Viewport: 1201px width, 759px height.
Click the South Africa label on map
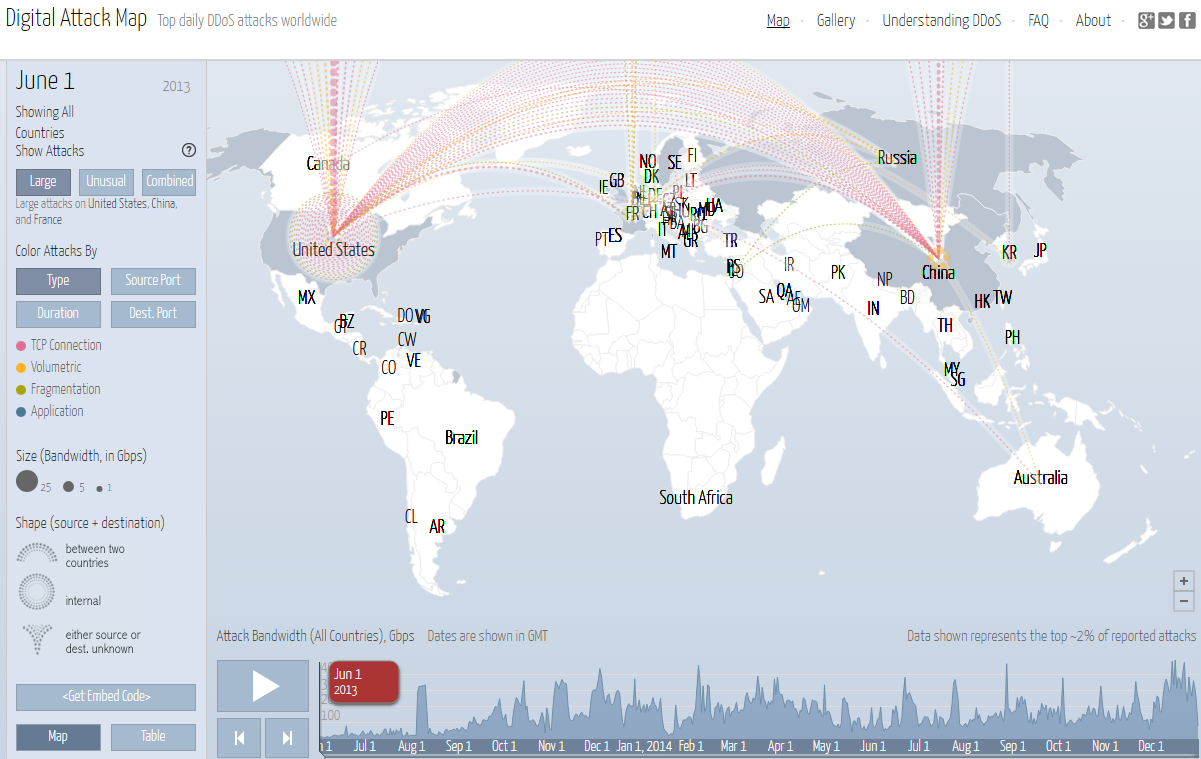point(695,498)
